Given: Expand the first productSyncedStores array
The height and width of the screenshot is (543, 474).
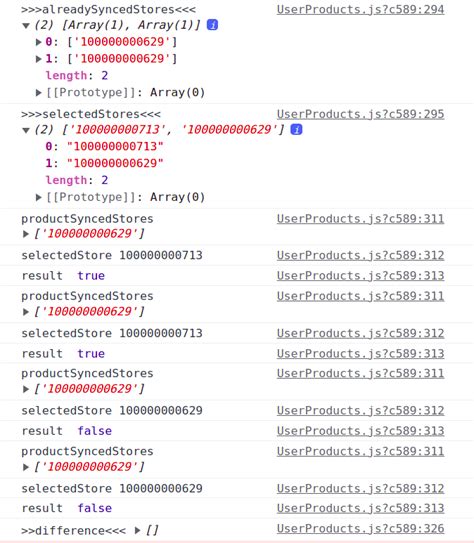Looking at the screenshot, I should pos(25,234).
